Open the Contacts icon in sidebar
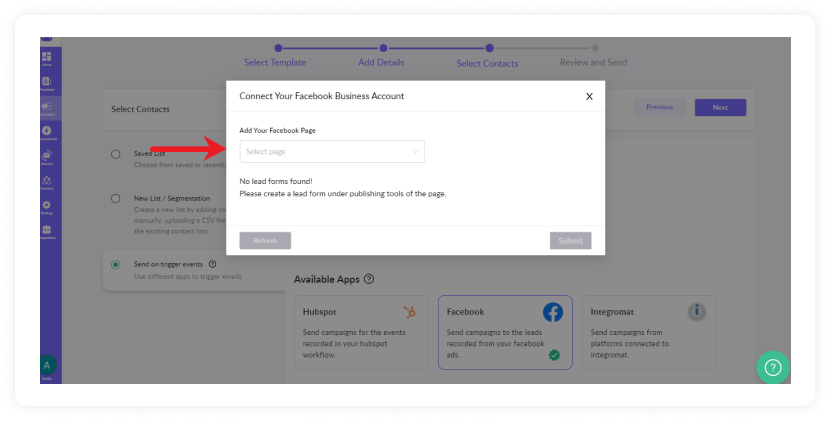Viewport: 830px width, 421px height. 47,182
